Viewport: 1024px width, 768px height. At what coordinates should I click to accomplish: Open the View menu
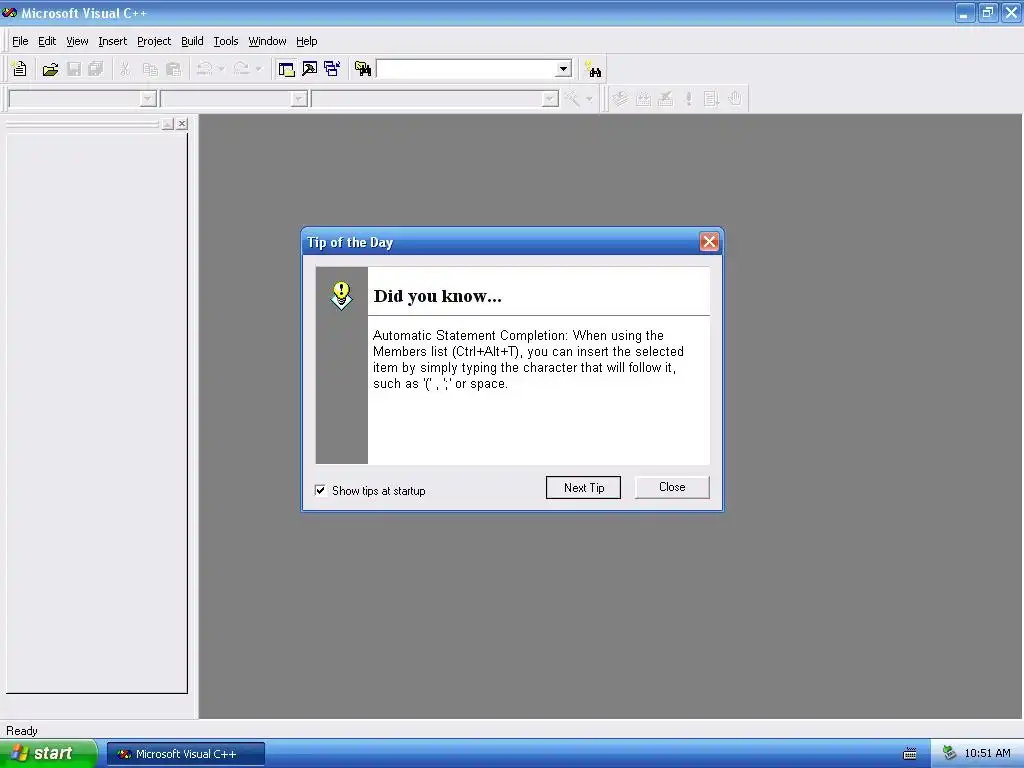pos(77,41)
